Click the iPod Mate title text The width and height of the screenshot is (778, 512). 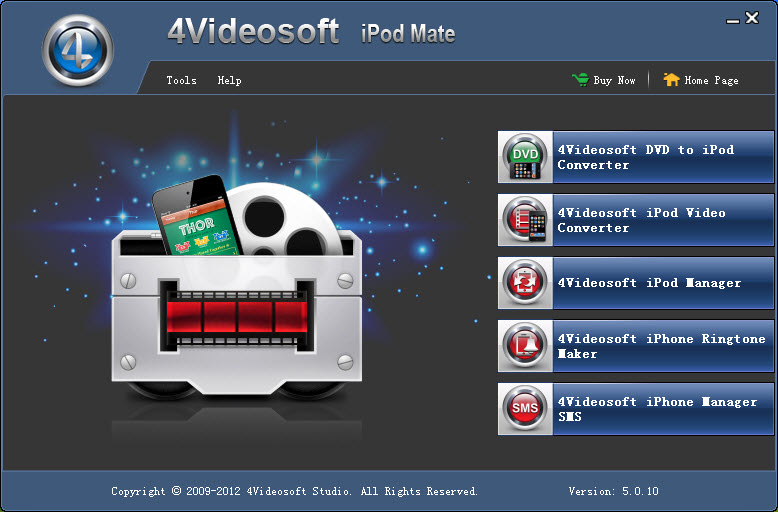click(x=408, y=34)
